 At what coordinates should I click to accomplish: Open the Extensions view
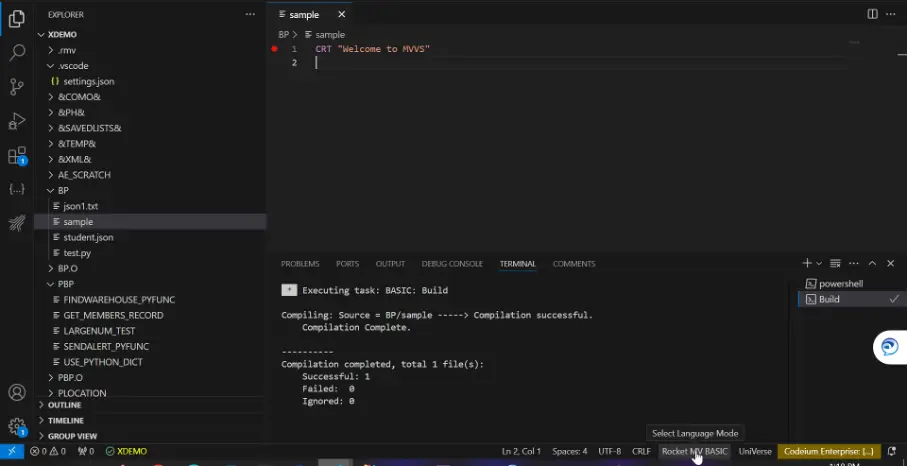(x=17, y=156)
